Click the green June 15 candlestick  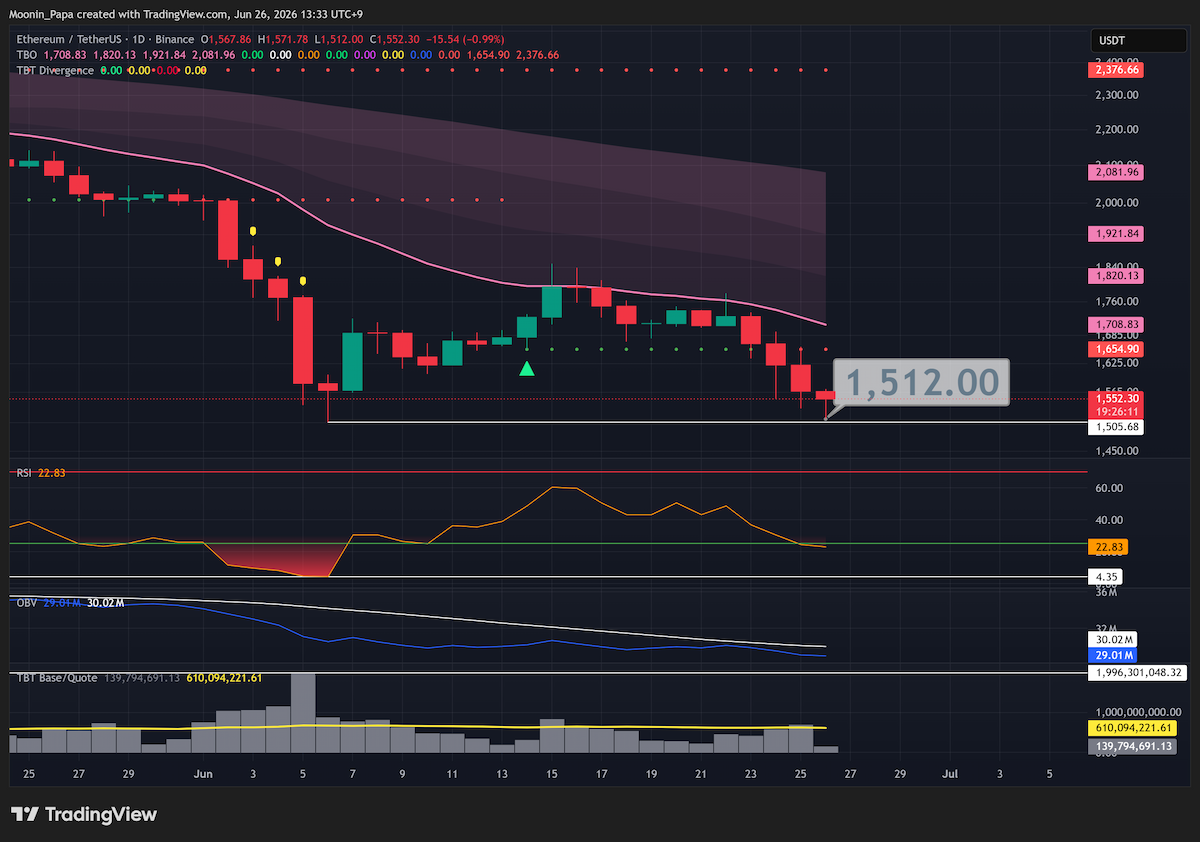pos(552,302)
